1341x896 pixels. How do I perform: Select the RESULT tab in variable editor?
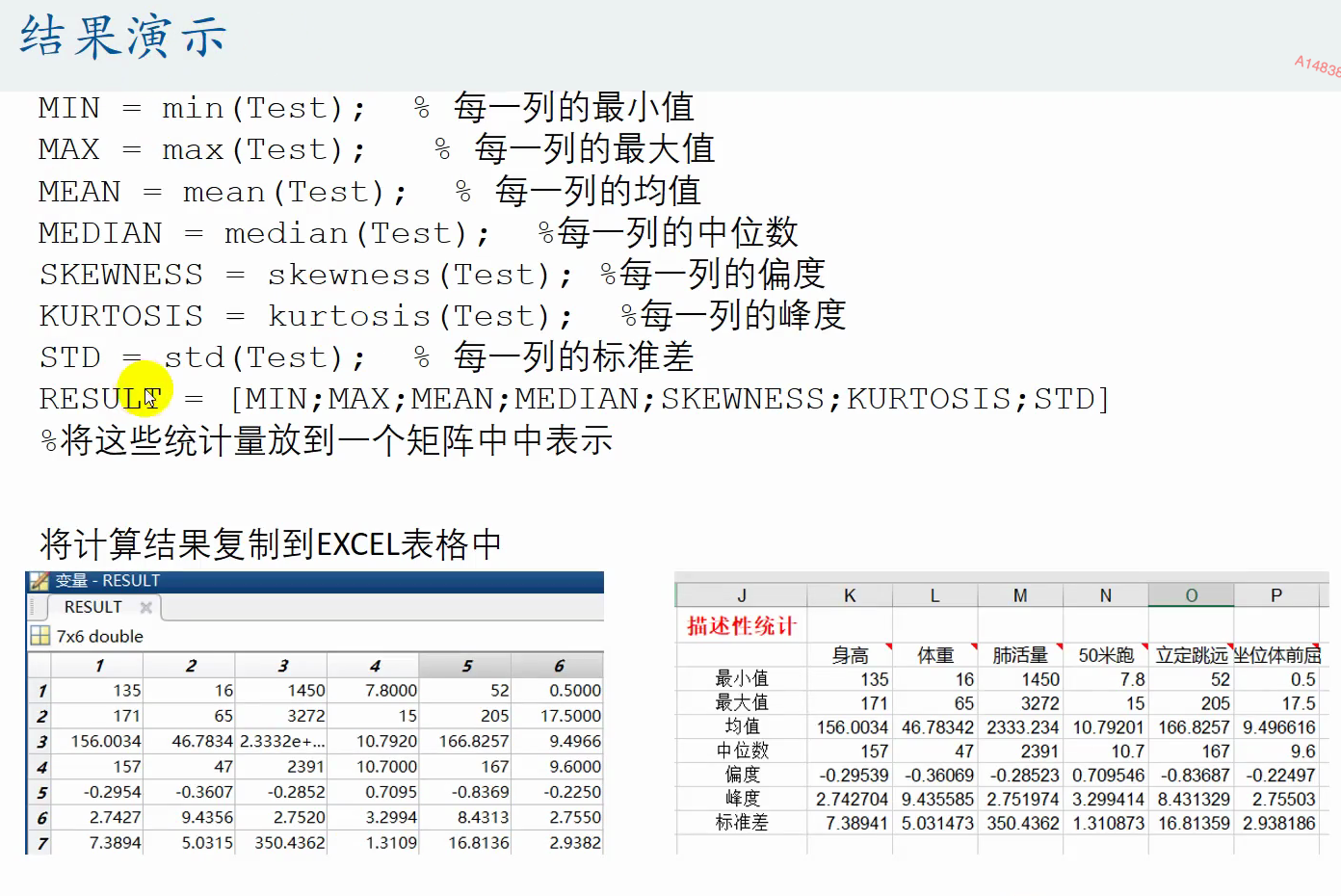[92, 607]
